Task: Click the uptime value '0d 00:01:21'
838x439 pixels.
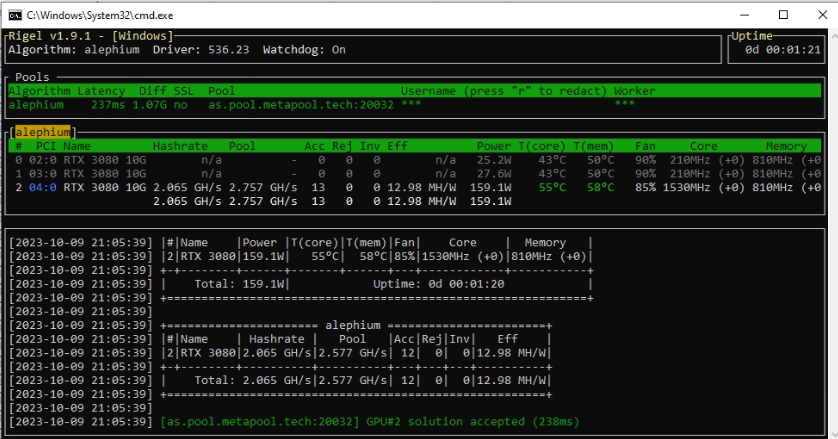Action: [x=782, y=50]
